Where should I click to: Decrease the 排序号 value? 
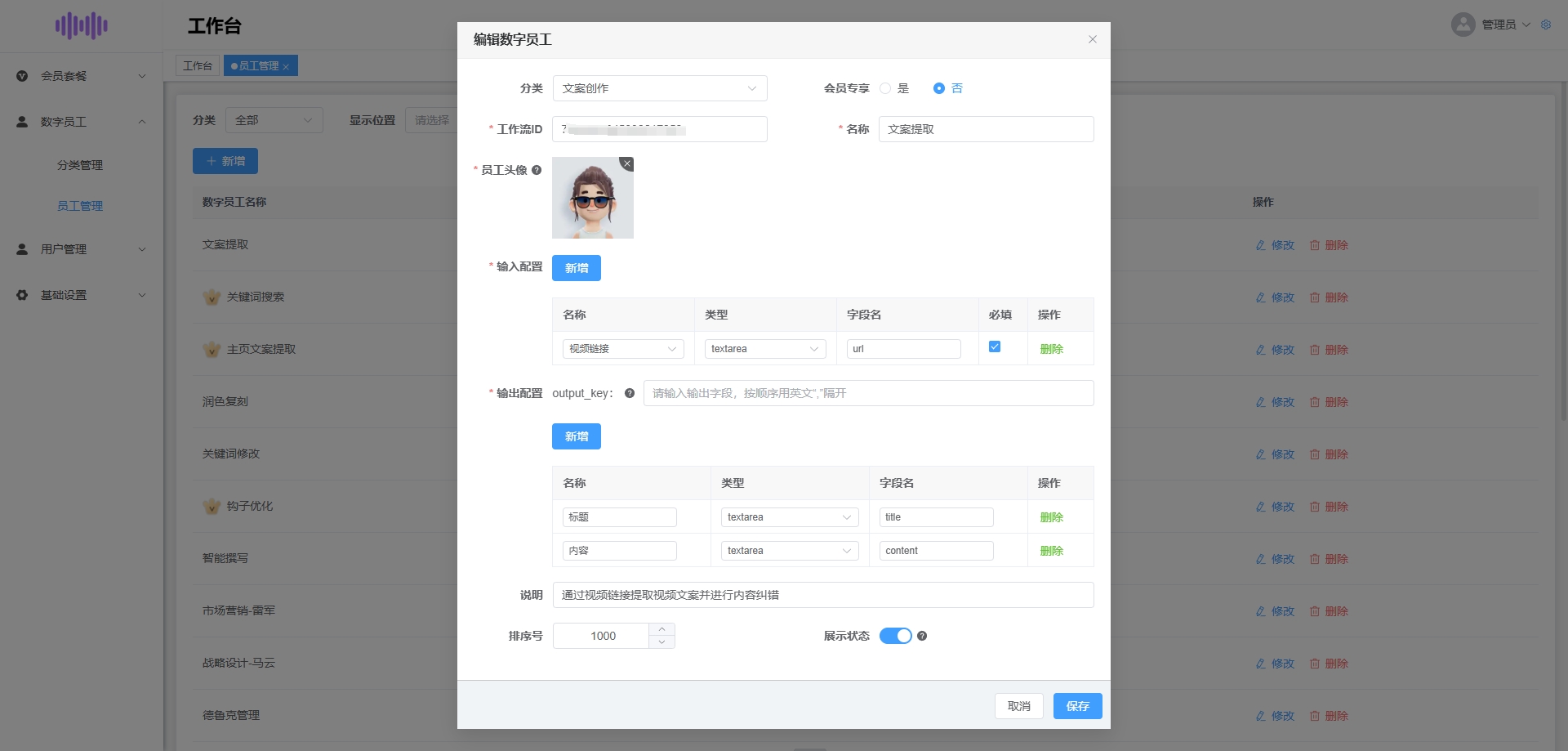[661, 642]
